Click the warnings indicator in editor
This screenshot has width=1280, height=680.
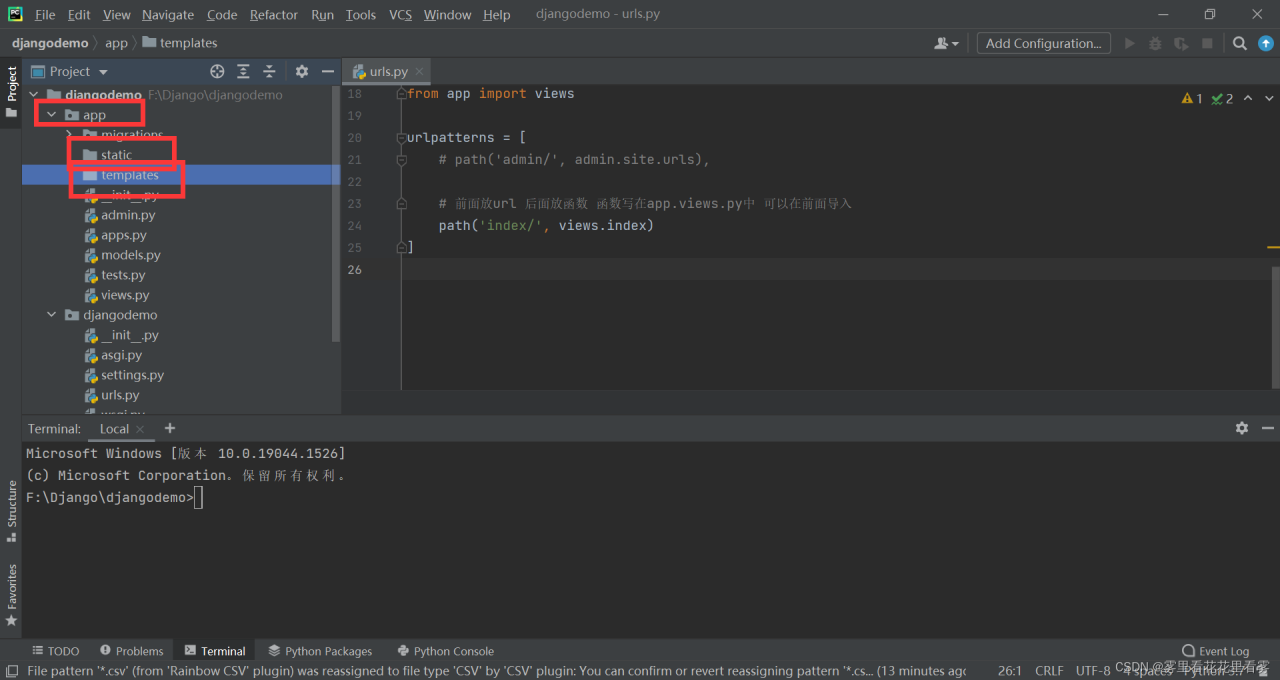coord(1192,98)
